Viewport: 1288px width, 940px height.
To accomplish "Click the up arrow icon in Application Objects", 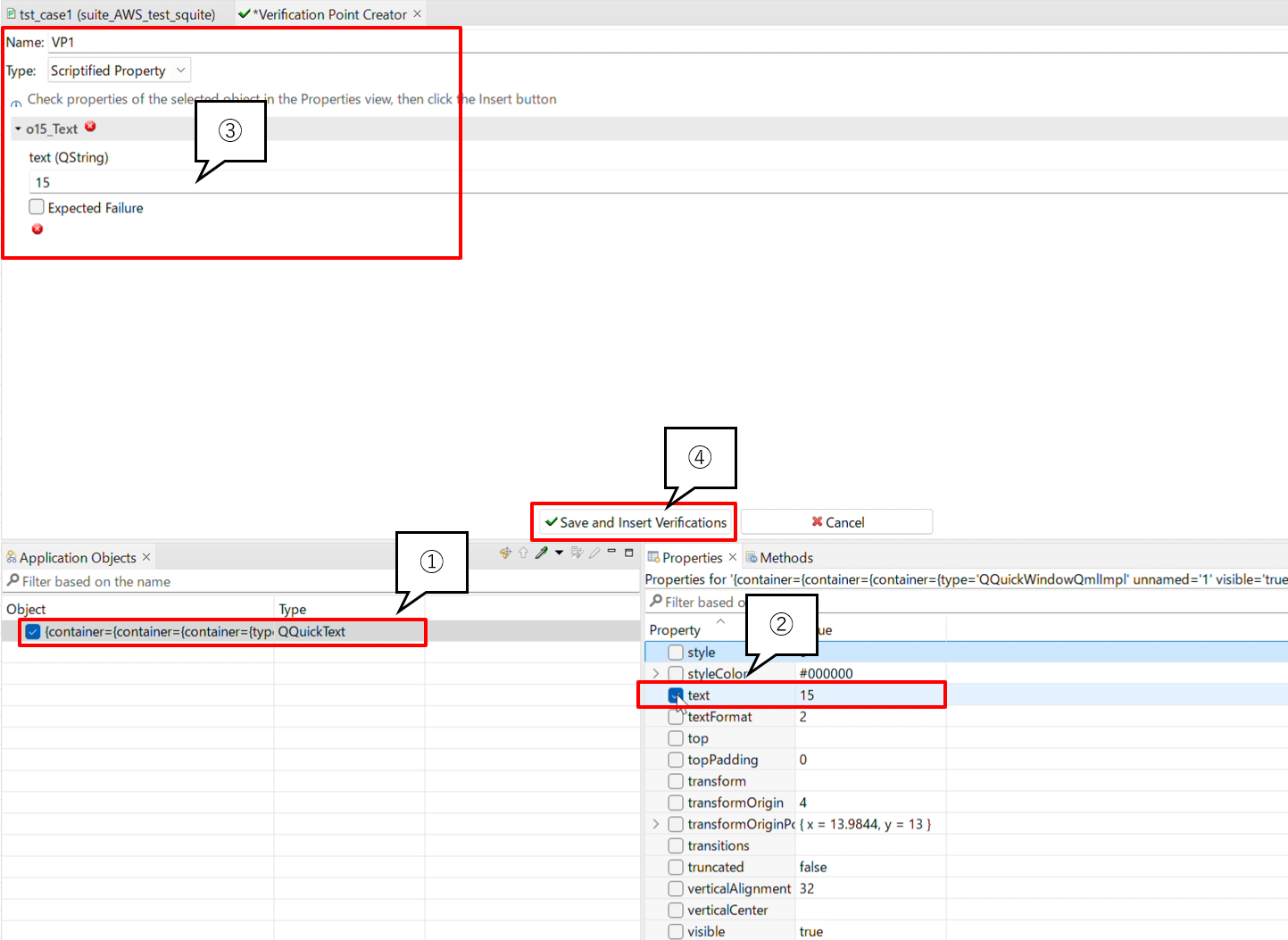I will click(523, 553).
